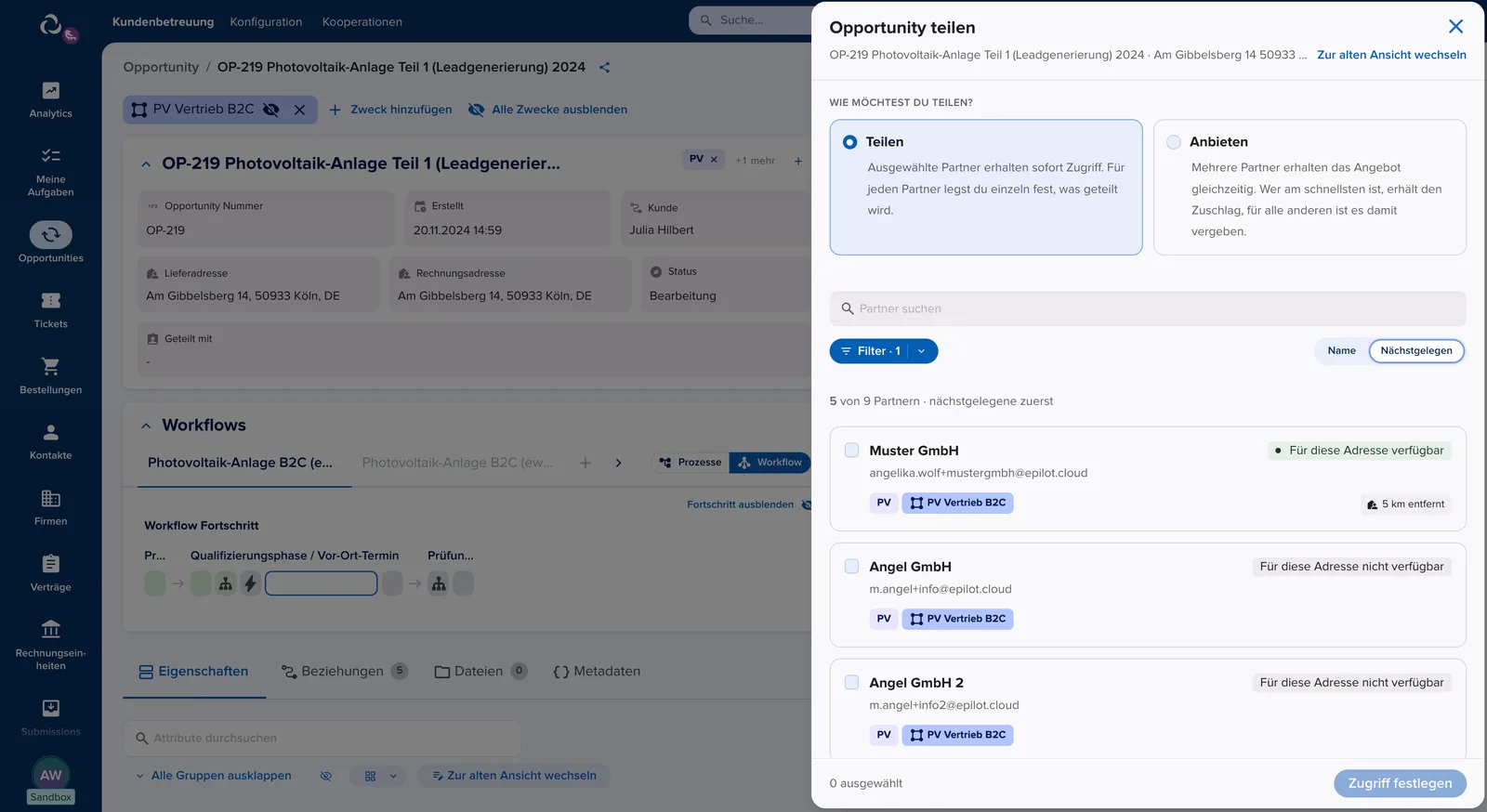Click the Partner suchen search field
The image size is (1487, 812).
[x=1148, y=308]
